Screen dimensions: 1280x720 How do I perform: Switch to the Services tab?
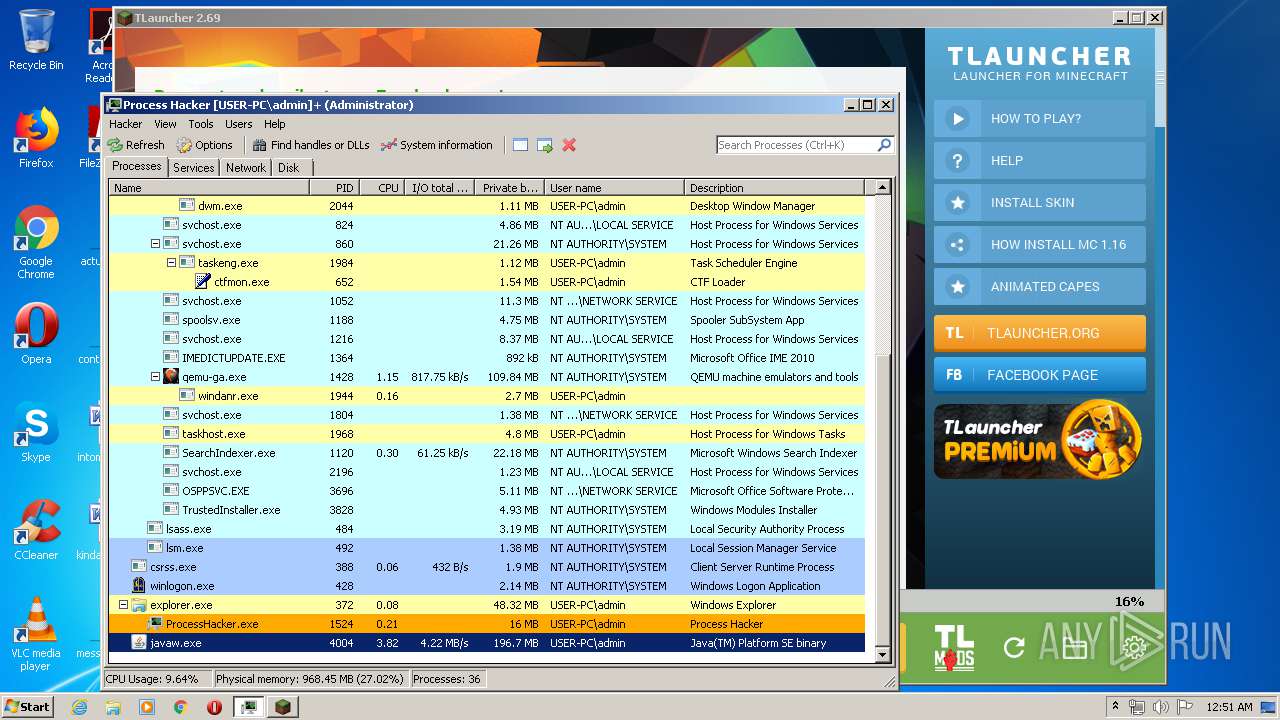pyautogui.click(x=193, y=168)
